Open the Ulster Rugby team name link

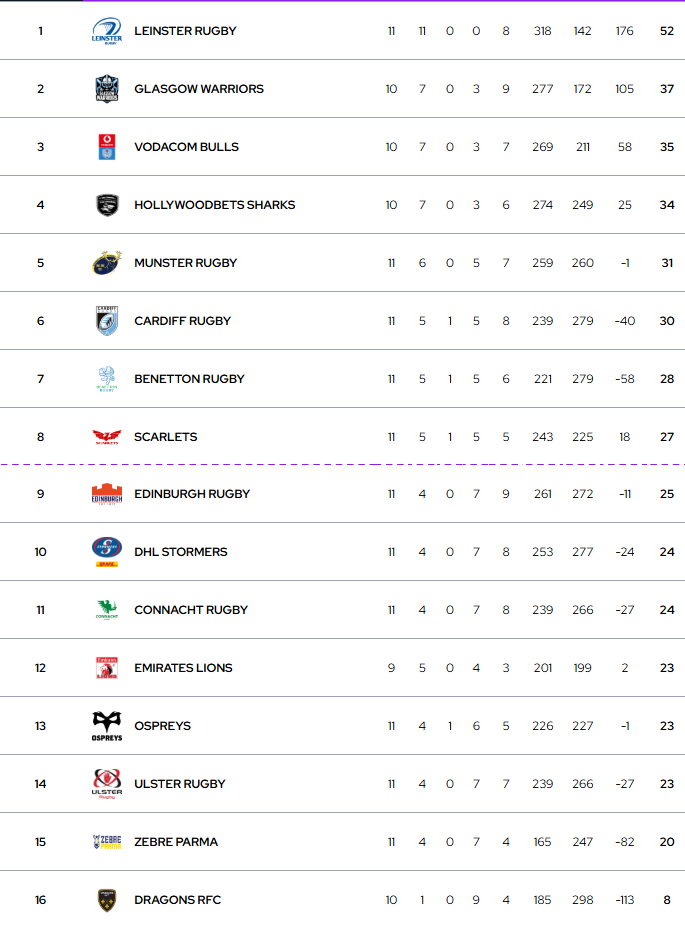(x=180, y=784)
